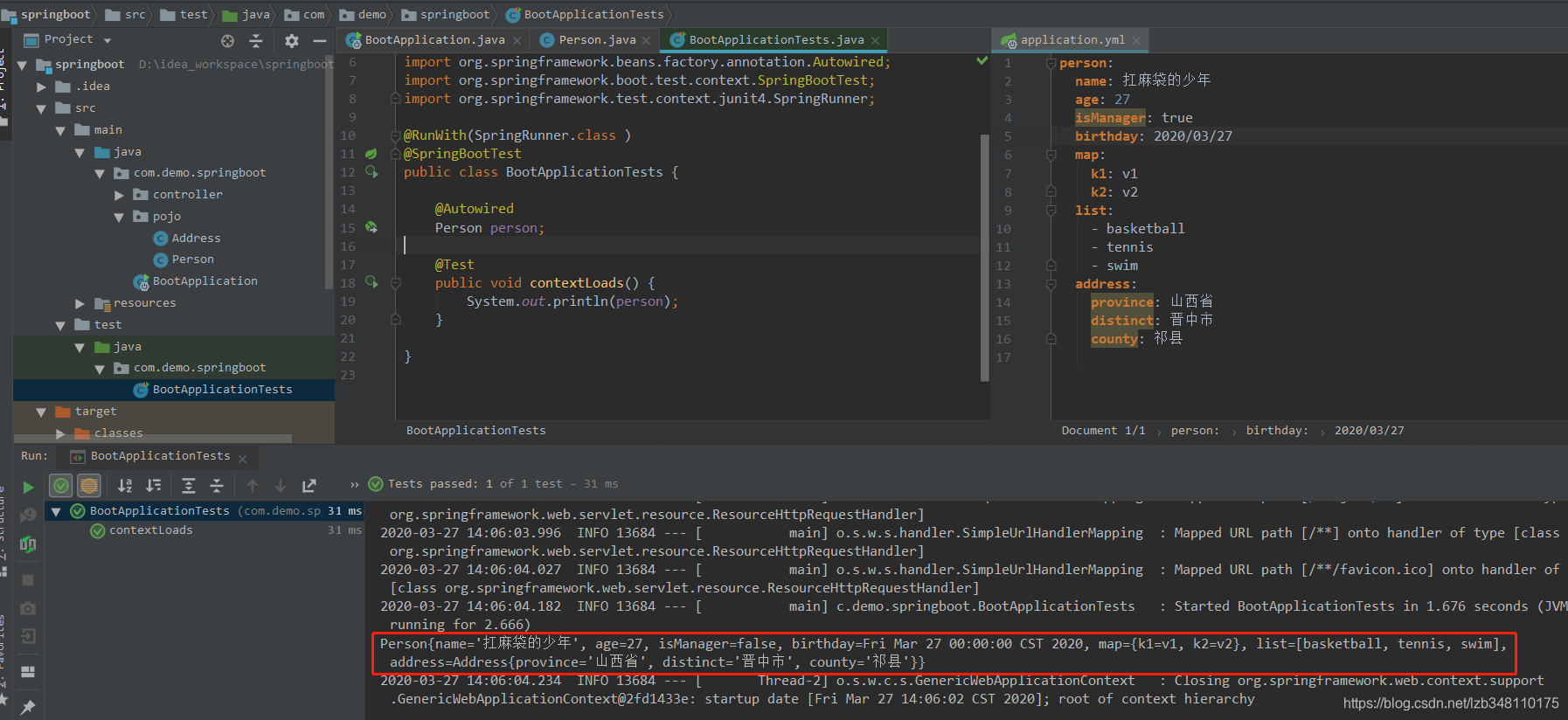1568x720 pixels.
Task: Click the run class gutter icon on line 12
Action: [x=371, y=172]
